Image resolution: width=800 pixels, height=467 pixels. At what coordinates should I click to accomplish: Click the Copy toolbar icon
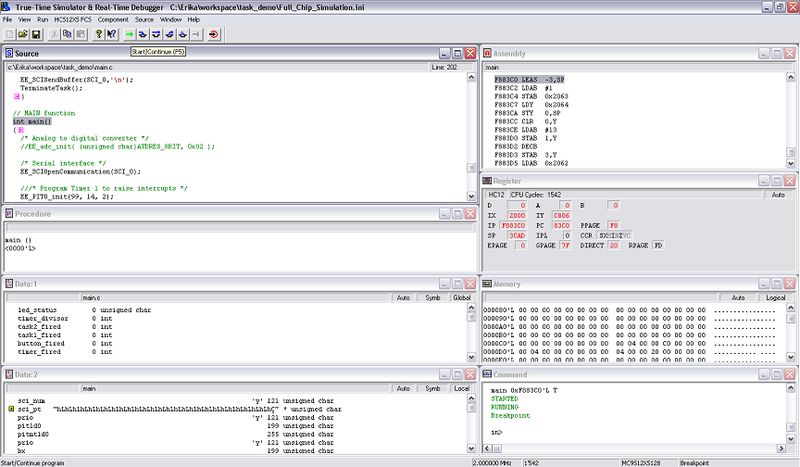tap(67, 34)
